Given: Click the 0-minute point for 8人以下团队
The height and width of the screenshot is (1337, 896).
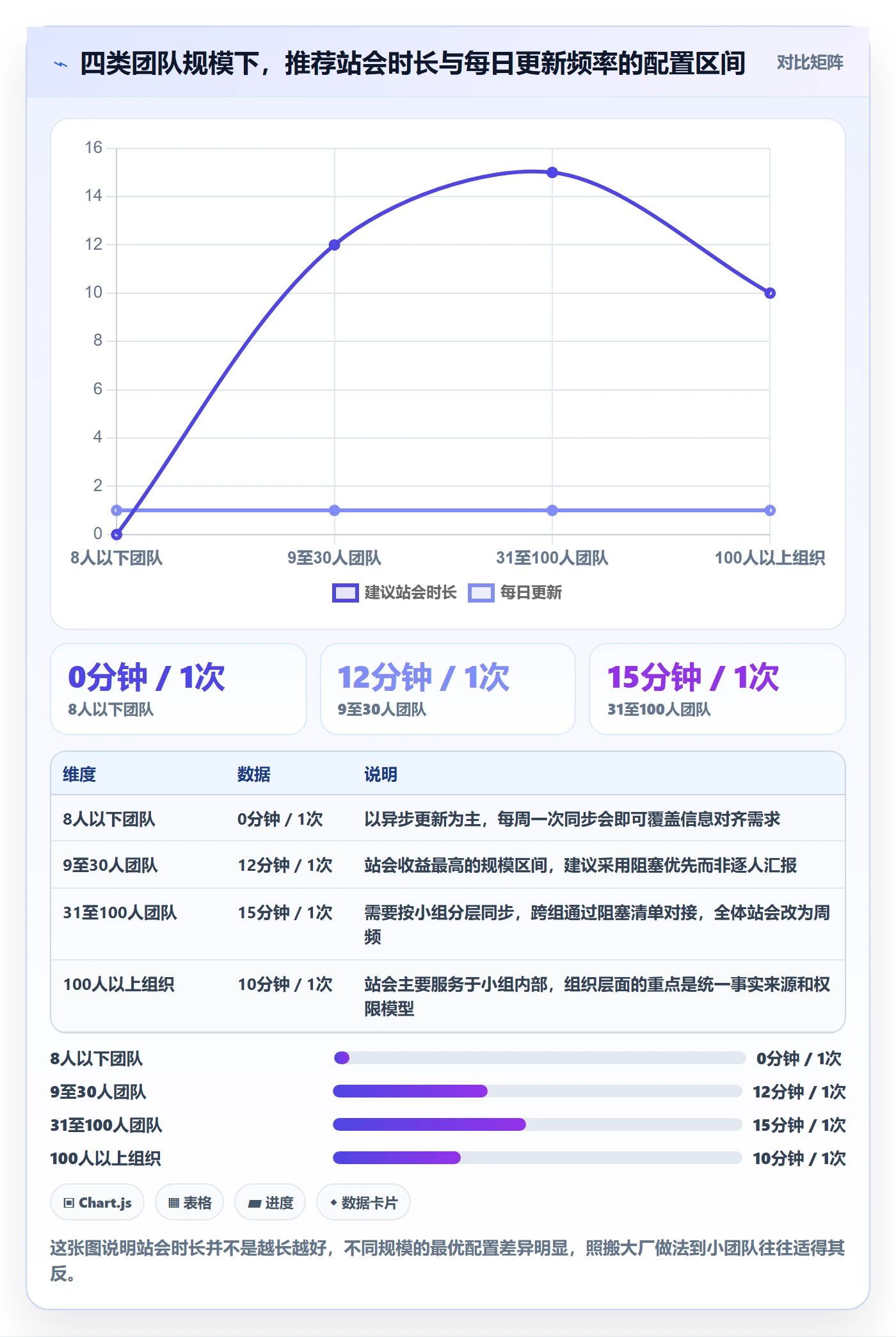Looking at the screenshot, I should click(x=116, y=534).
